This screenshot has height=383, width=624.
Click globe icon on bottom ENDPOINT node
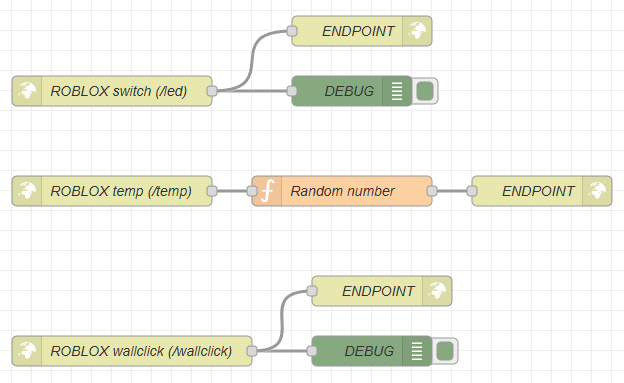tap(437, 291)
